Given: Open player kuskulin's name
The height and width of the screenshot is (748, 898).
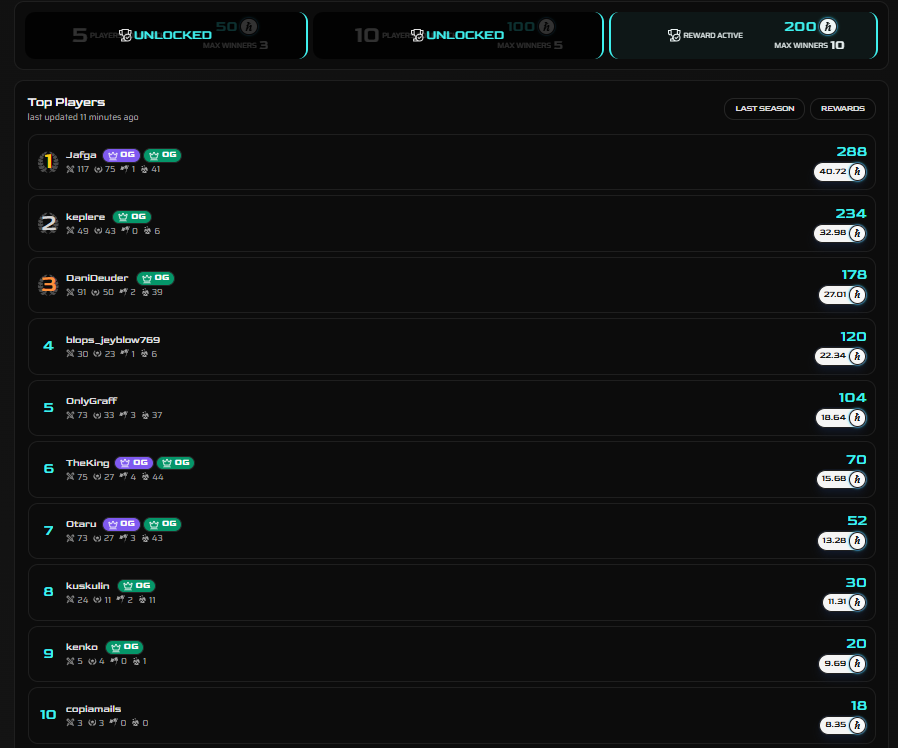Looking at the screenshot, I should pyautogui.click(x=87, y=586).
